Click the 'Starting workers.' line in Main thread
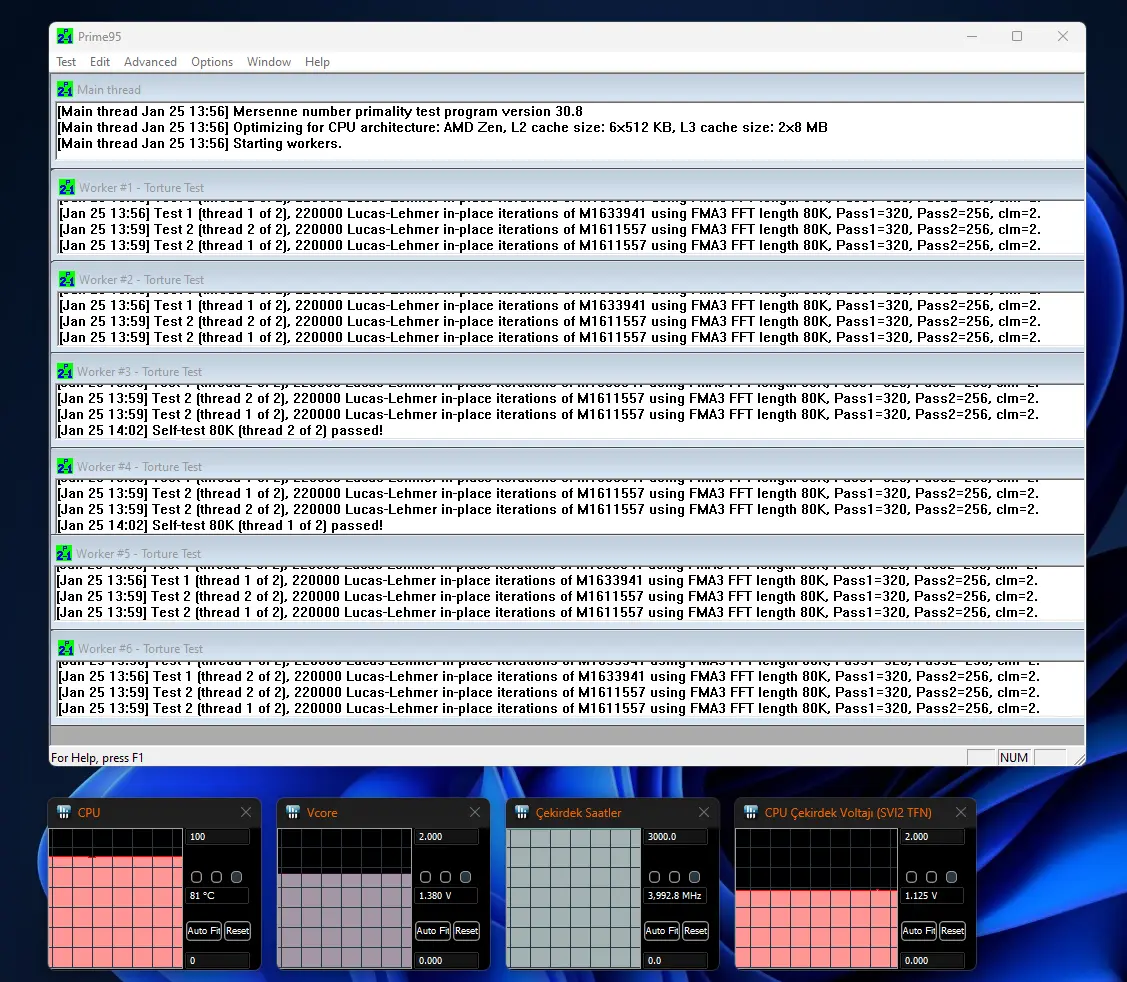 pos(200,143)
